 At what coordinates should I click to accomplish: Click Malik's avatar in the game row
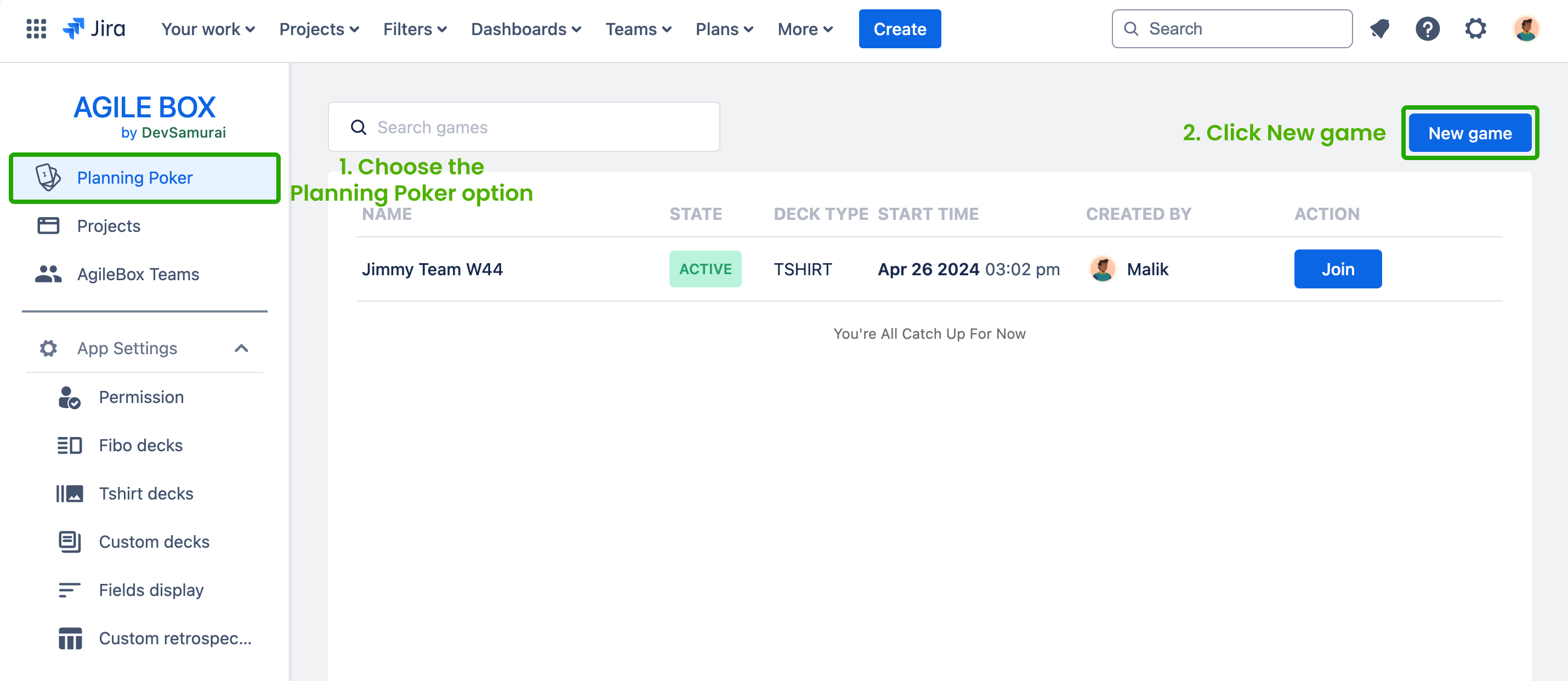(x=1103, y=269)
